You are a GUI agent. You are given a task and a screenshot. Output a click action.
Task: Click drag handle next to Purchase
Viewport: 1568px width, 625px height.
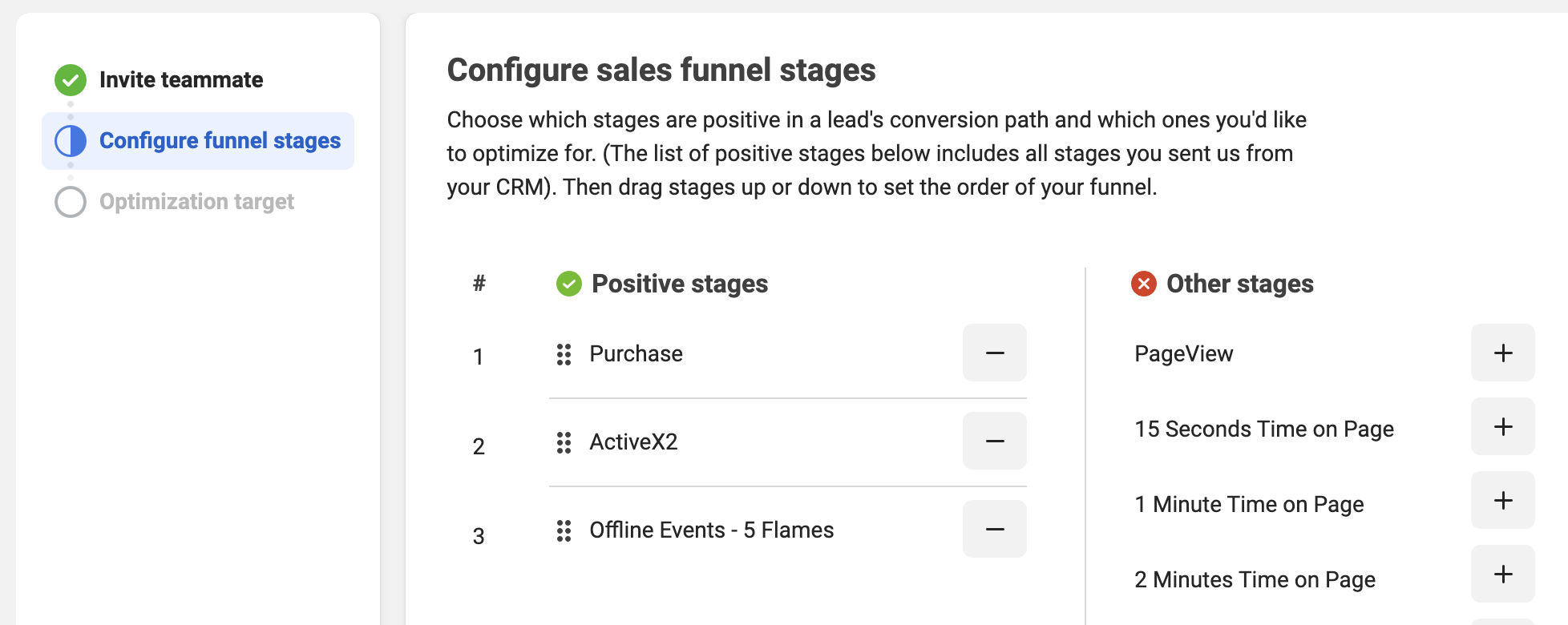click(564, 354)
